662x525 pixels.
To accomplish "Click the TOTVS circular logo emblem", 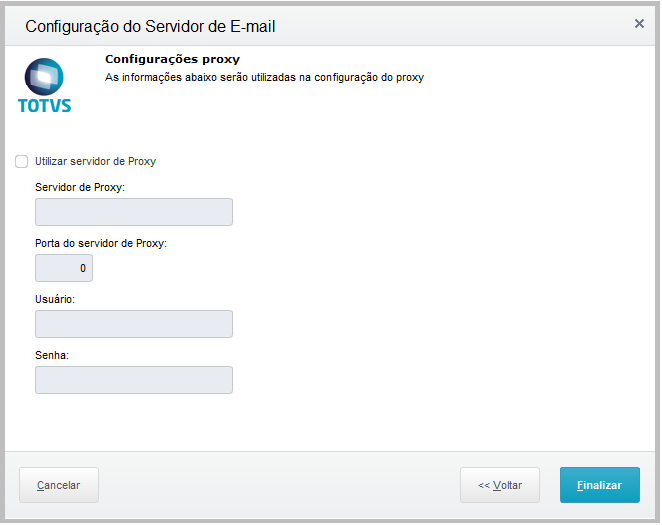I will click(44, 74).
